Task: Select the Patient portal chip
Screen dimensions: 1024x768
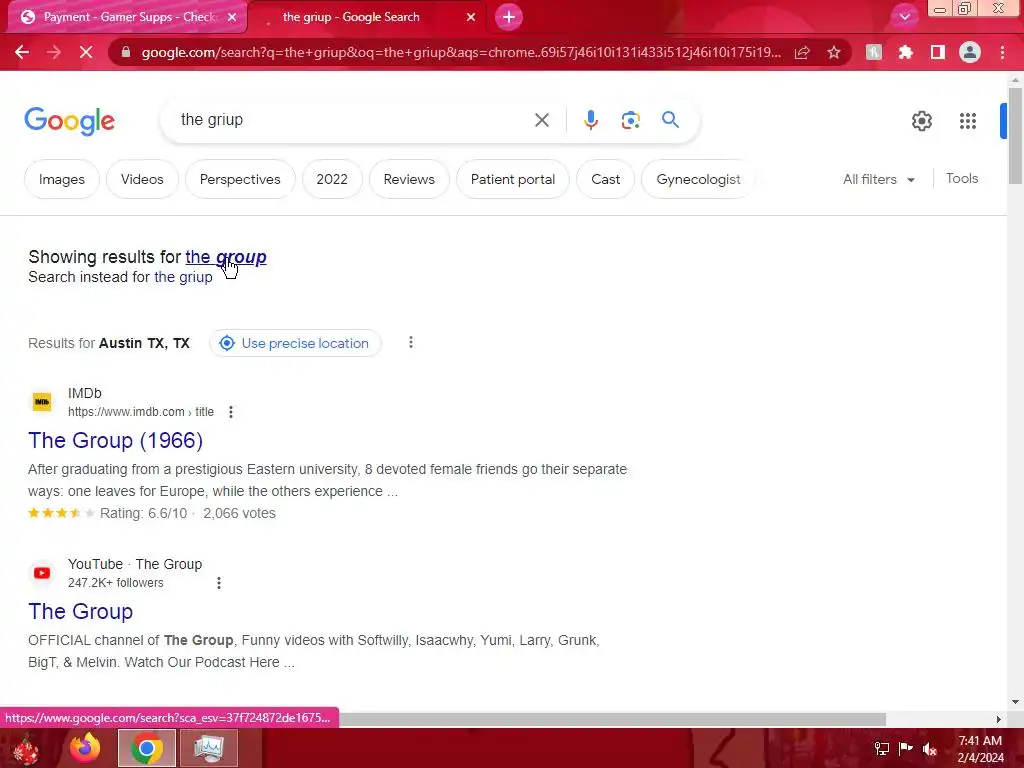Action: tap(513, 179)
